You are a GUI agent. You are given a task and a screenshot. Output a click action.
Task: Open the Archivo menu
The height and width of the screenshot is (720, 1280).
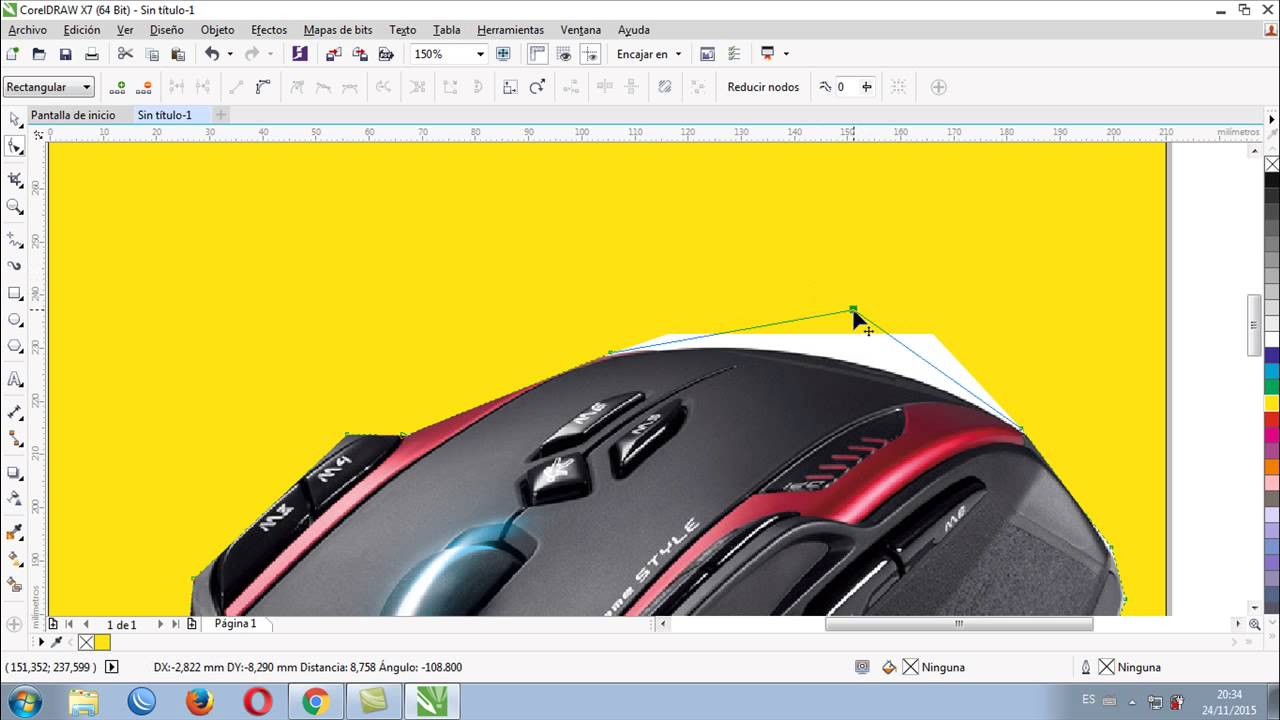(x=27, y=30)
